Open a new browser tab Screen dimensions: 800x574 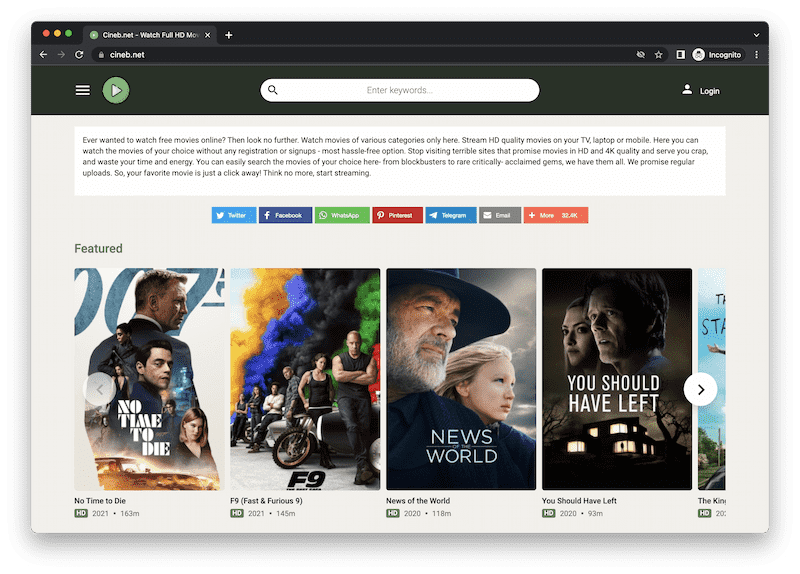(229, 35)
